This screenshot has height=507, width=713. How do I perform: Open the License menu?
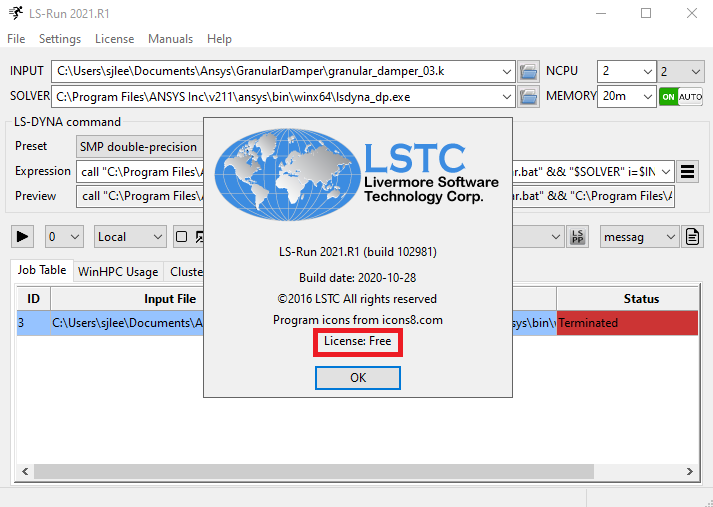pyautogui.click(x=114, y=39)
